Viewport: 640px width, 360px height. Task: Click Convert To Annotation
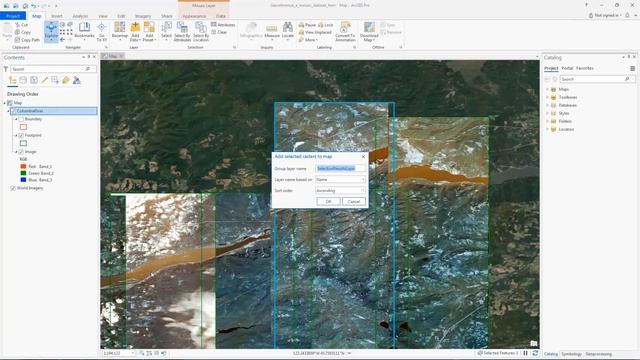tap(345, 31)
